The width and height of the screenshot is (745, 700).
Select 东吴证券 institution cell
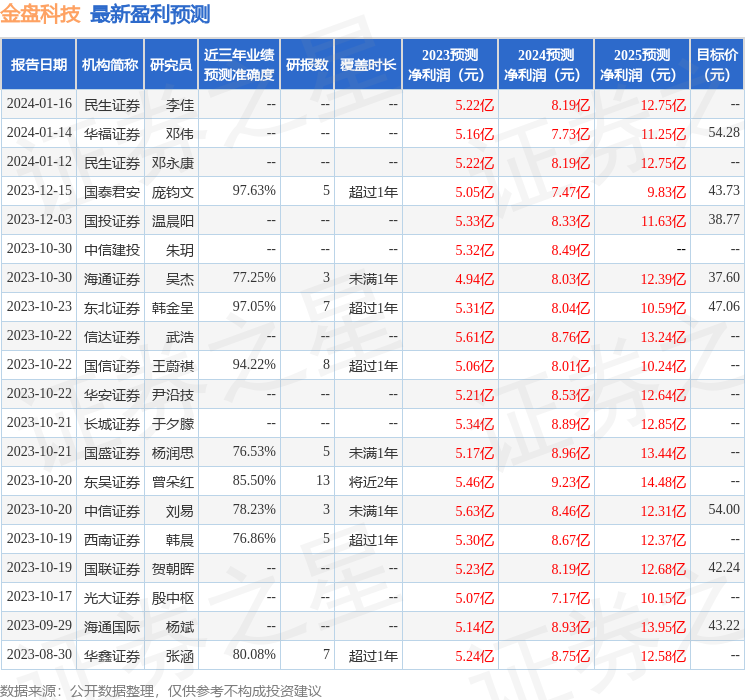click(x=112, y=482)
